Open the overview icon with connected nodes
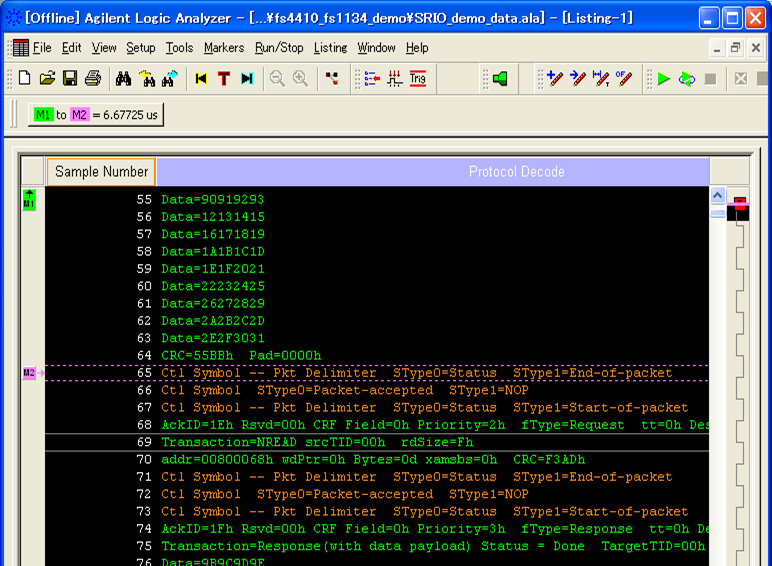This screenshot has width=772, height=566. point(332,78)
